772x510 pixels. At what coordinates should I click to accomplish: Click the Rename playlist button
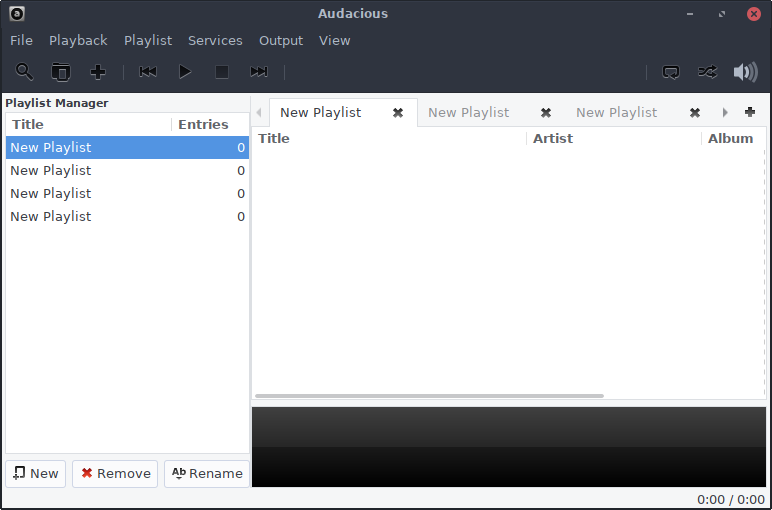click(207, 474)
